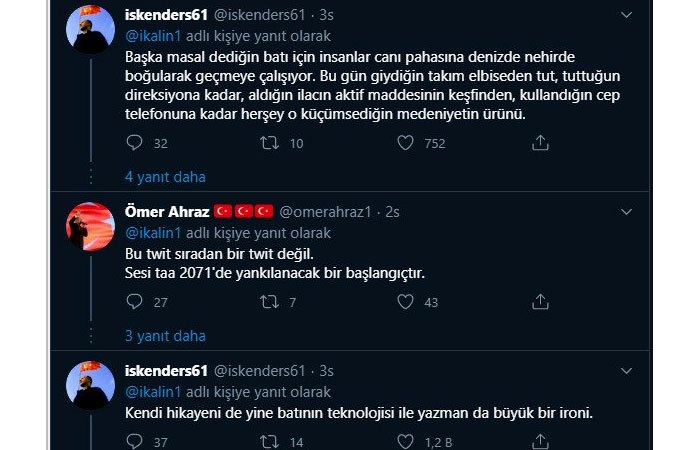Like the tweet with 752 likes
This screenshot has height=450, width=690.
pos(405,143)
